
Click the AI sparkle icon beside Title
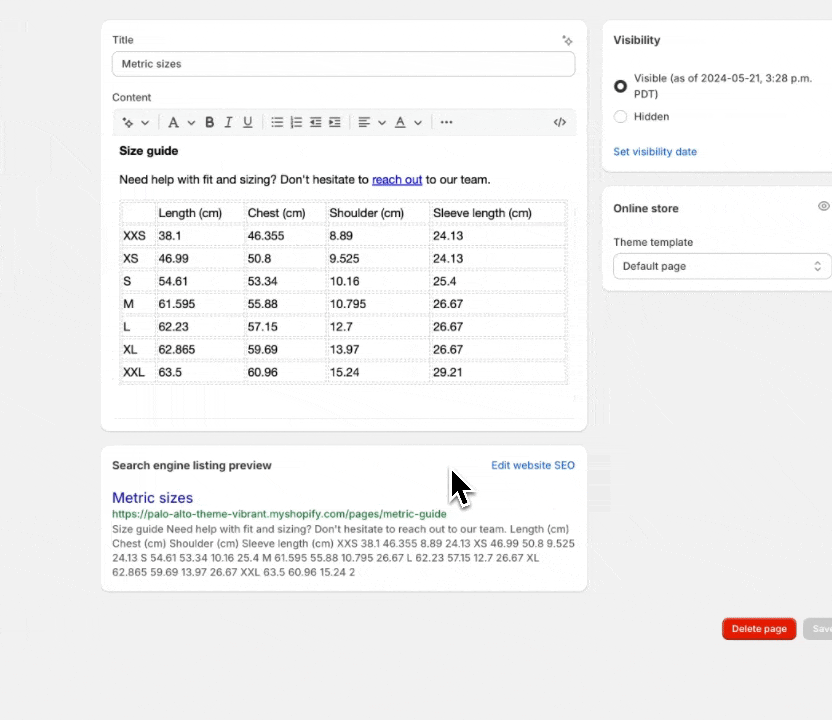click(x=567, y=41)
